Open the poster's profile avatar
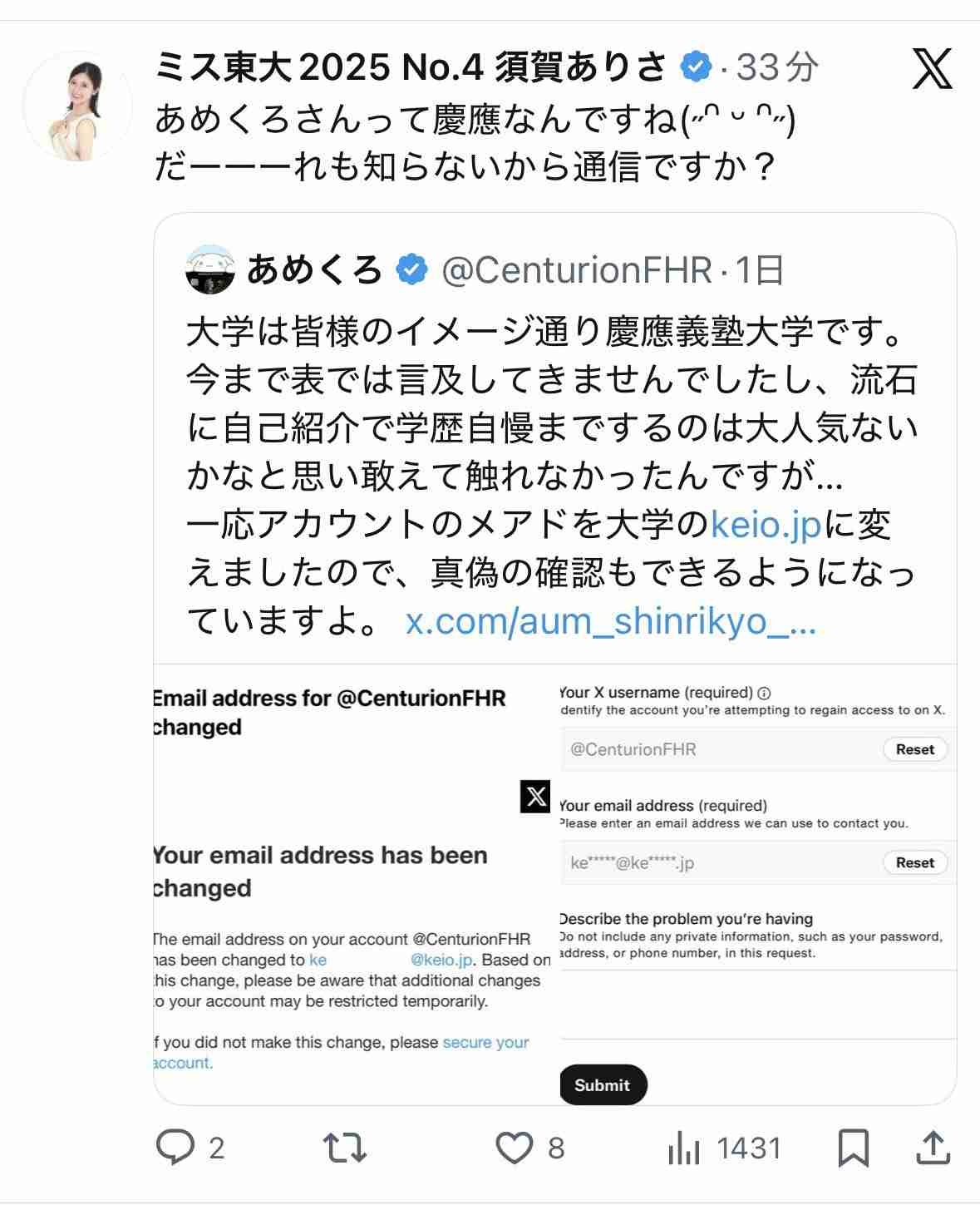Screen dimensions: 980x1205 coord(77,106)
